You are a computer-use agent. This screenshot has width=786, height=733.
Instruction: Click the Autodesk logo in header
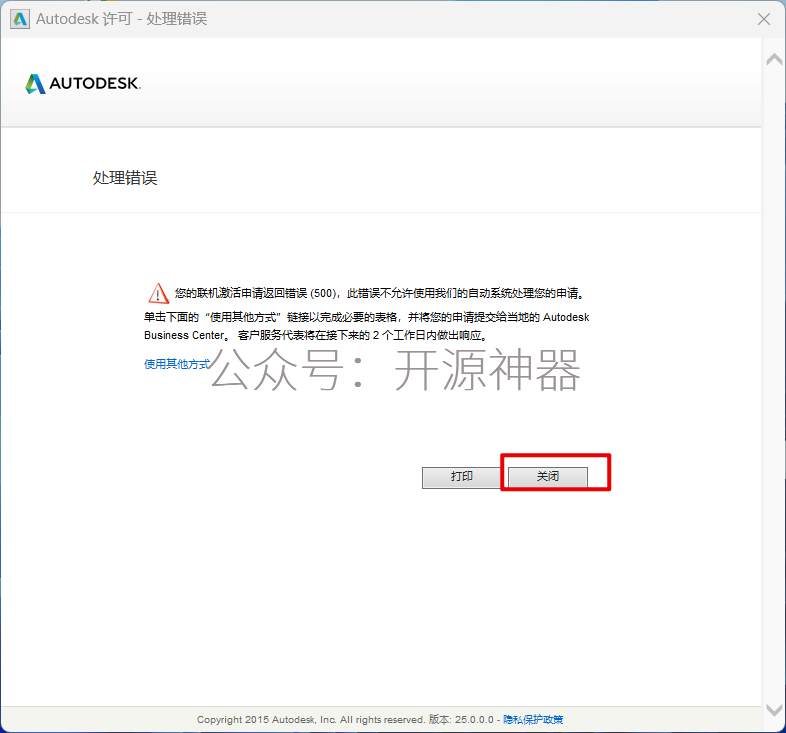[83, 83]
